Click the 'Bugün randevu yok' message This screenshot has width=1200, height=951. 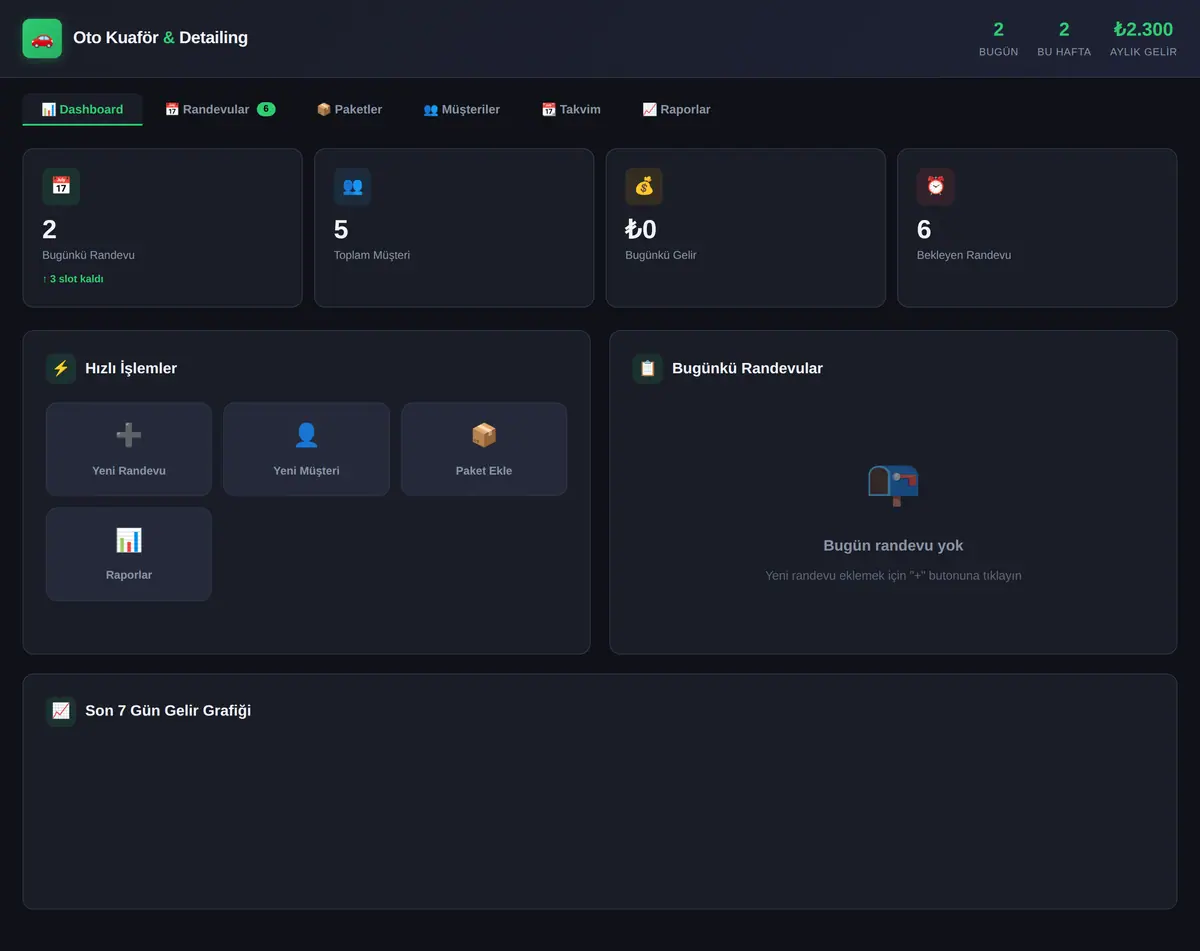click(893, 545)
